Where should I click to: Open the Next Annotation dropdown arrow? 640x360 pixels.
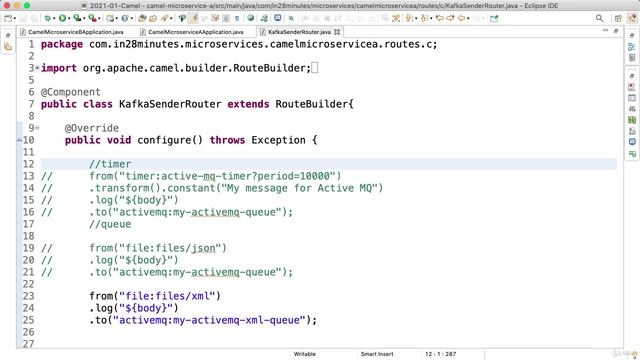click(x=416, y=18)
